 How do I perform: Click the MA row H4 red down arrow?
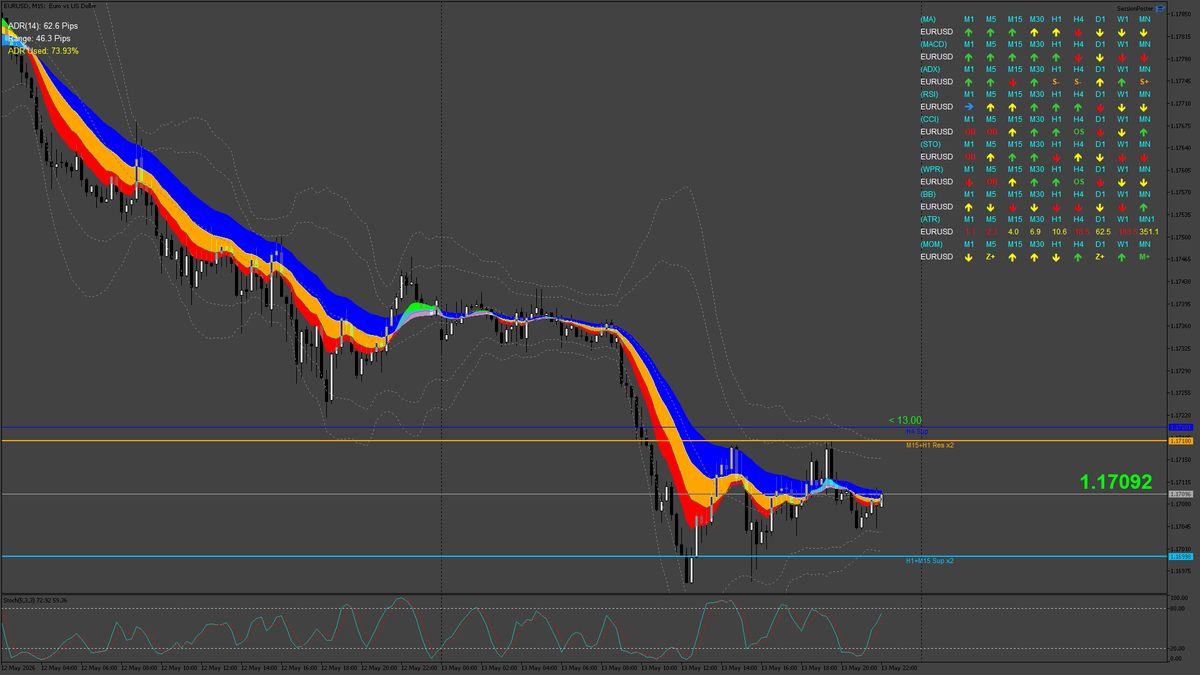click(x=1078, y=31)
